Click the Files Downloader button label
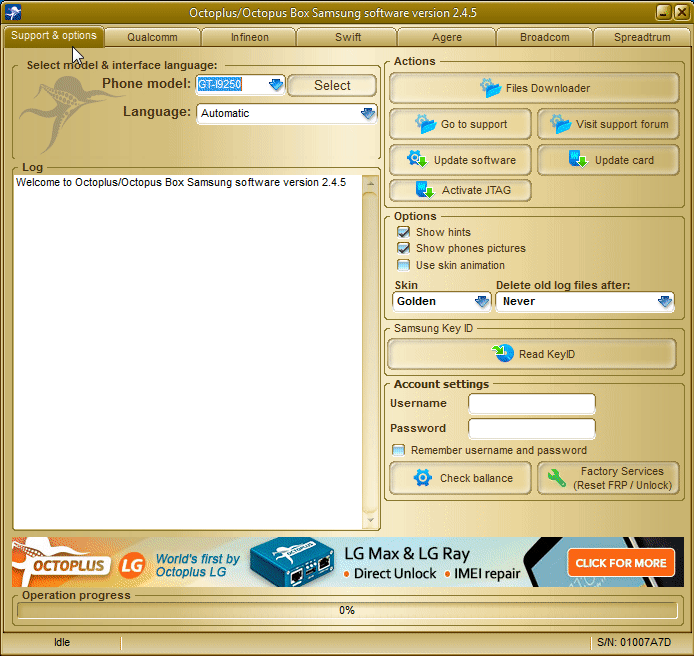 tap(547, 88)
